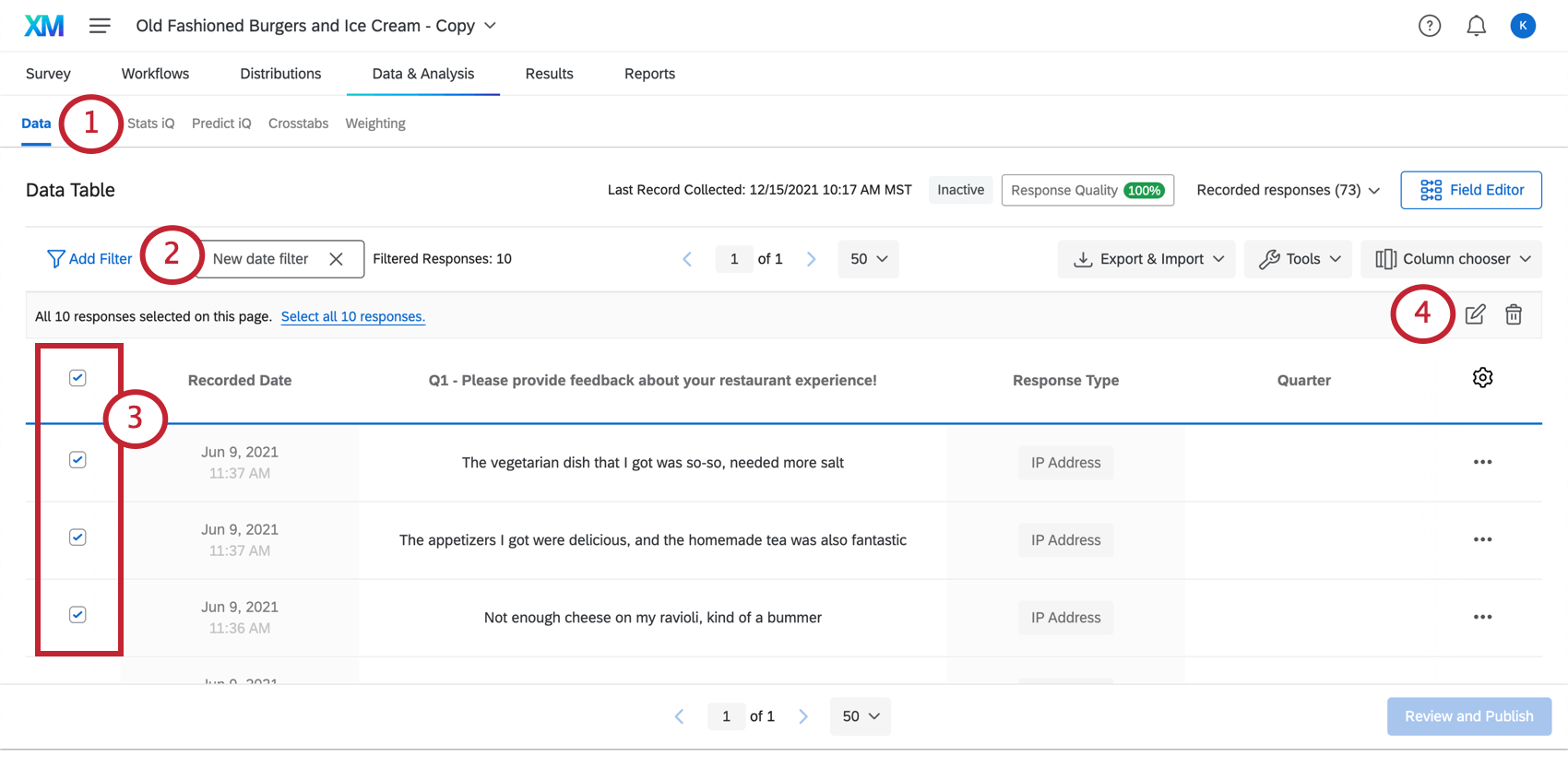Expand the Export & Import dropdown
1568x780 pixels.
click(x=1146, y=259)
